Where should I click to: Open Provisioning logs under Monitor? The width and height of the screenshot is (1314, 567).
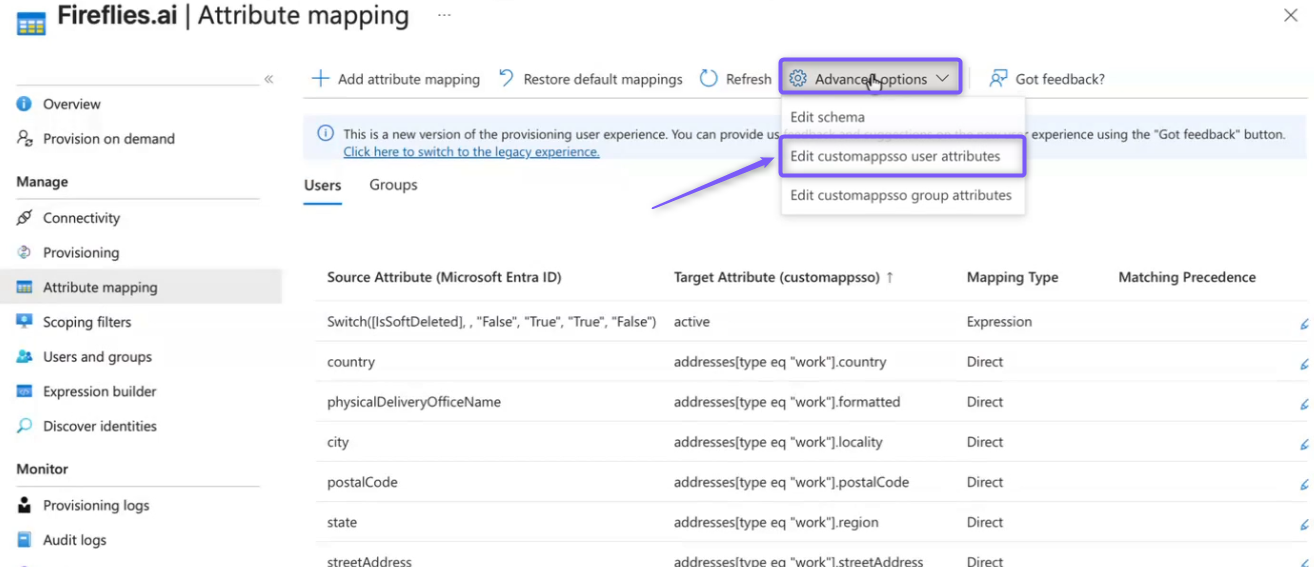(x=96, y=505)
